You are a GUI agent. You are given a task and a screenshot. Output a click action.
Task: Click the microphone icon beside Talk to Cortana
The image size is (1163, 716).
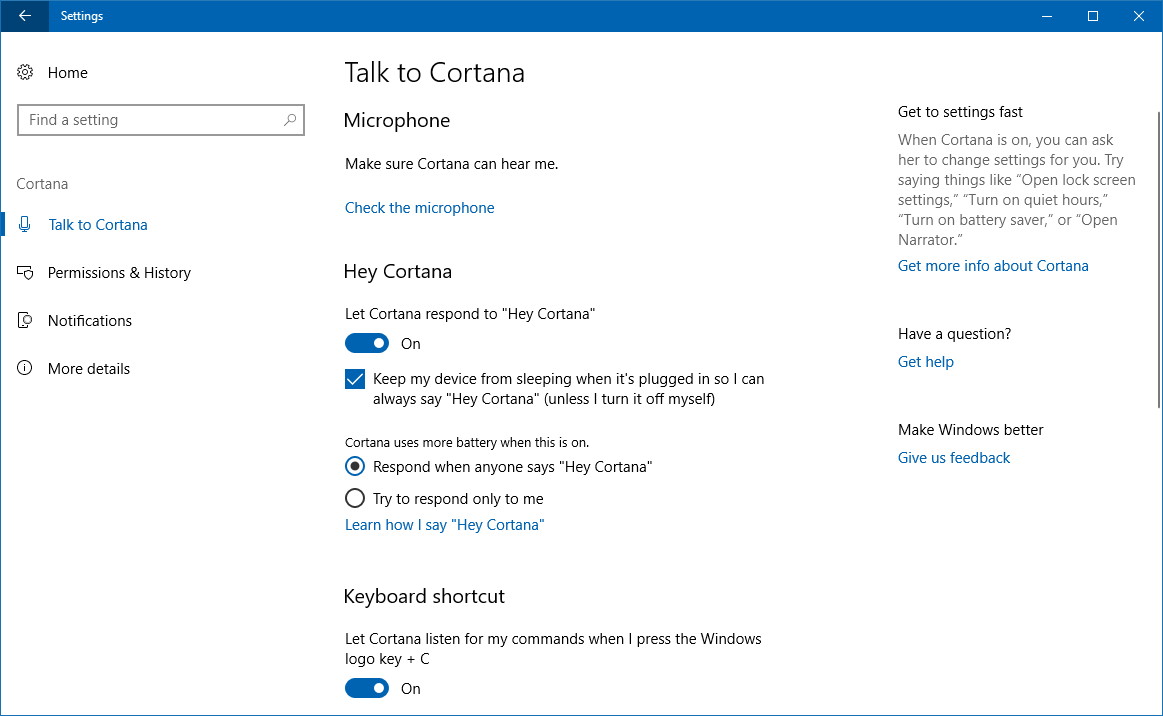coord(24,224)
